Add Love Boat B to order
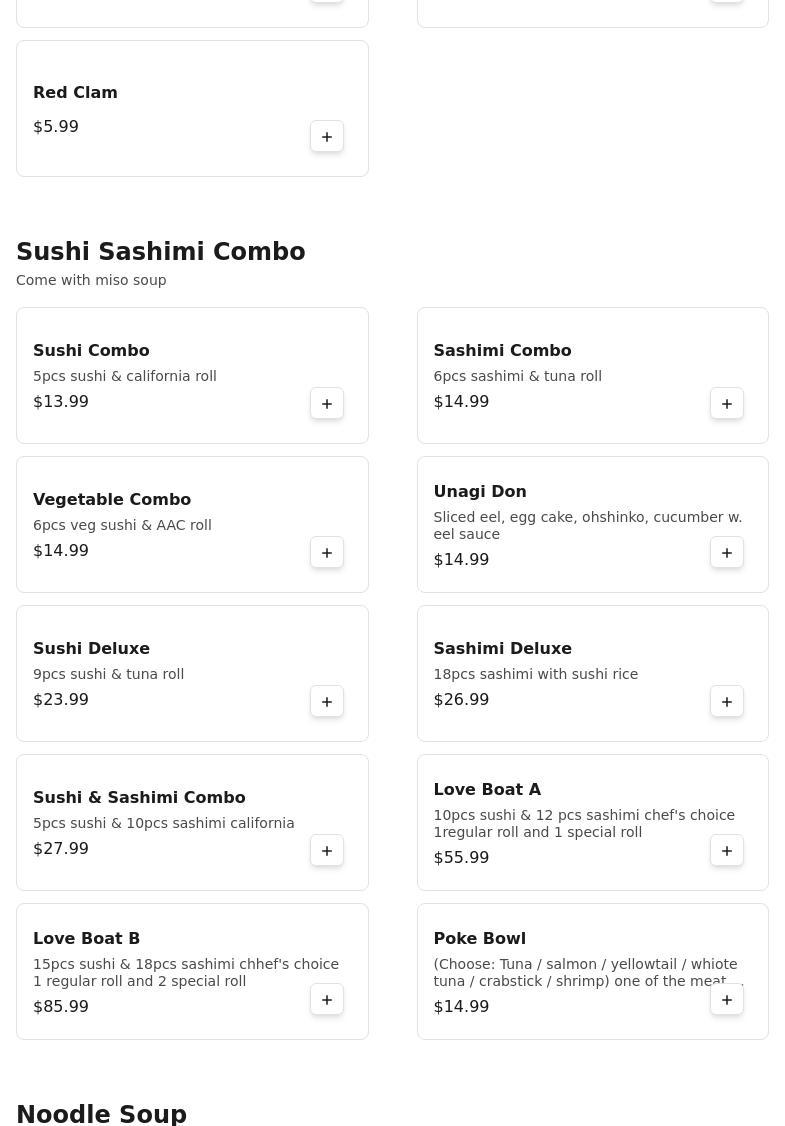 click(x=327, y=1000)
